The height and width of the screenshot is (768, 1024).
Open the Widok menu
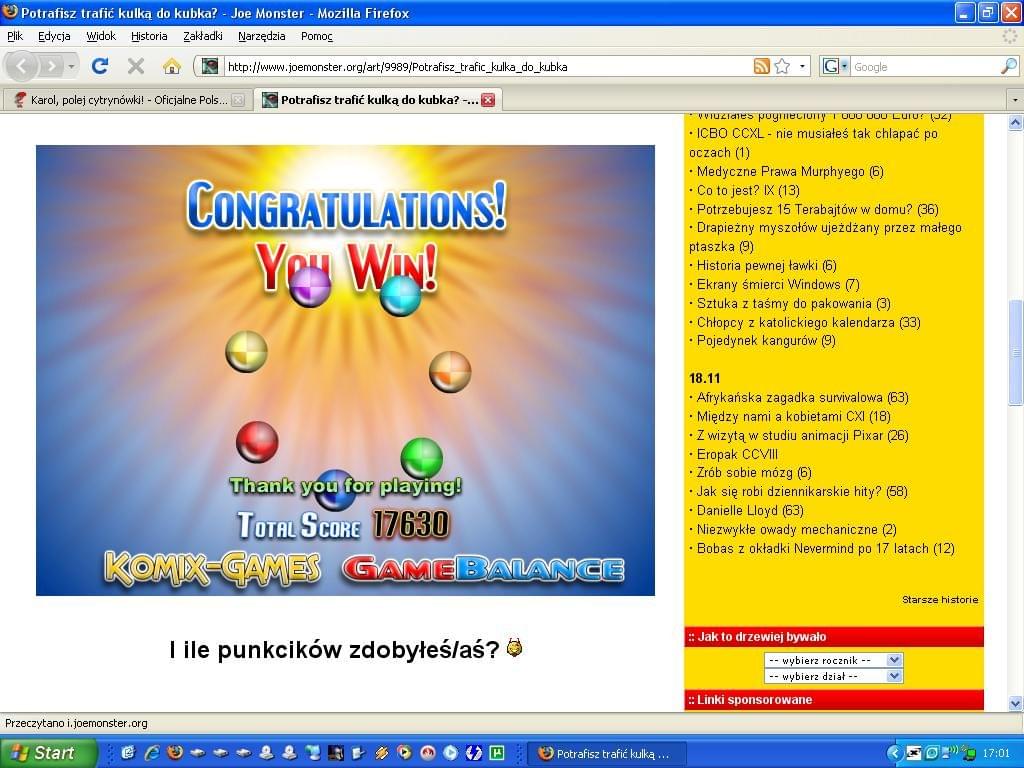(x=101, y=37)
